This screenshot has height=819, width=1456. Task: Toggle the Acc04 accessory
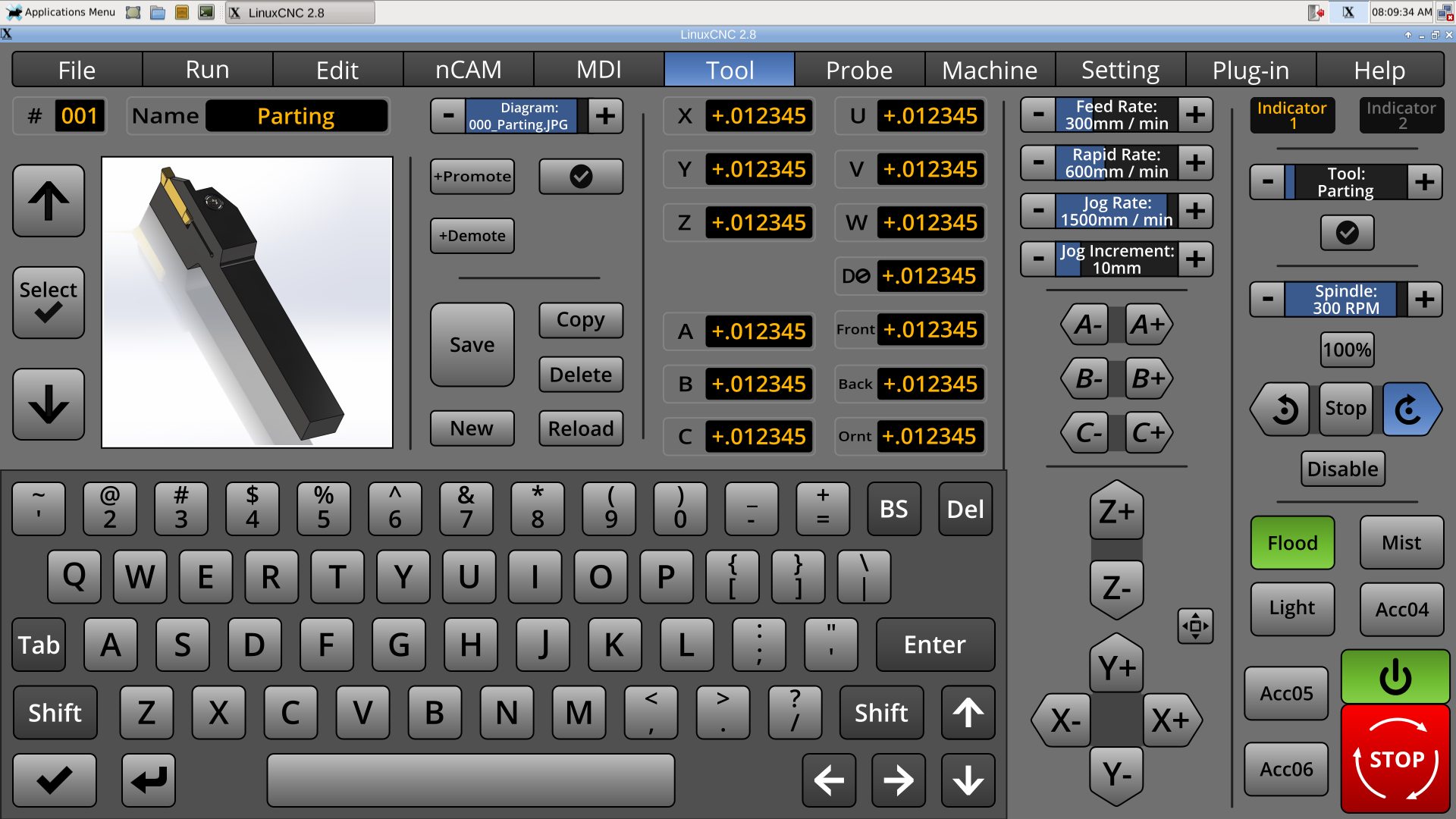tap(1401, 609)
